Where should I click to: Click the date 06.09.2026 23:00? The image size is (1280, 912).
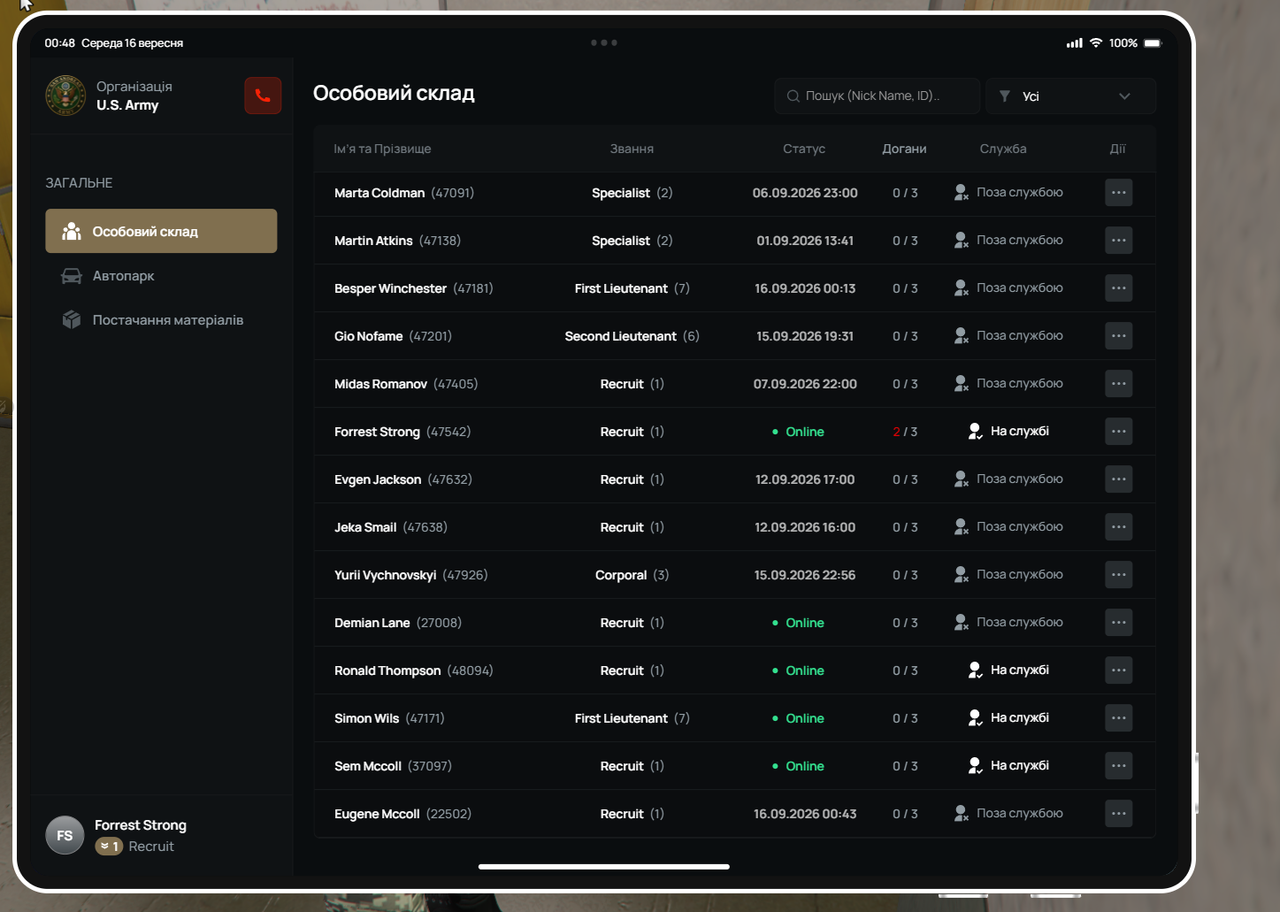click(805, 193)
